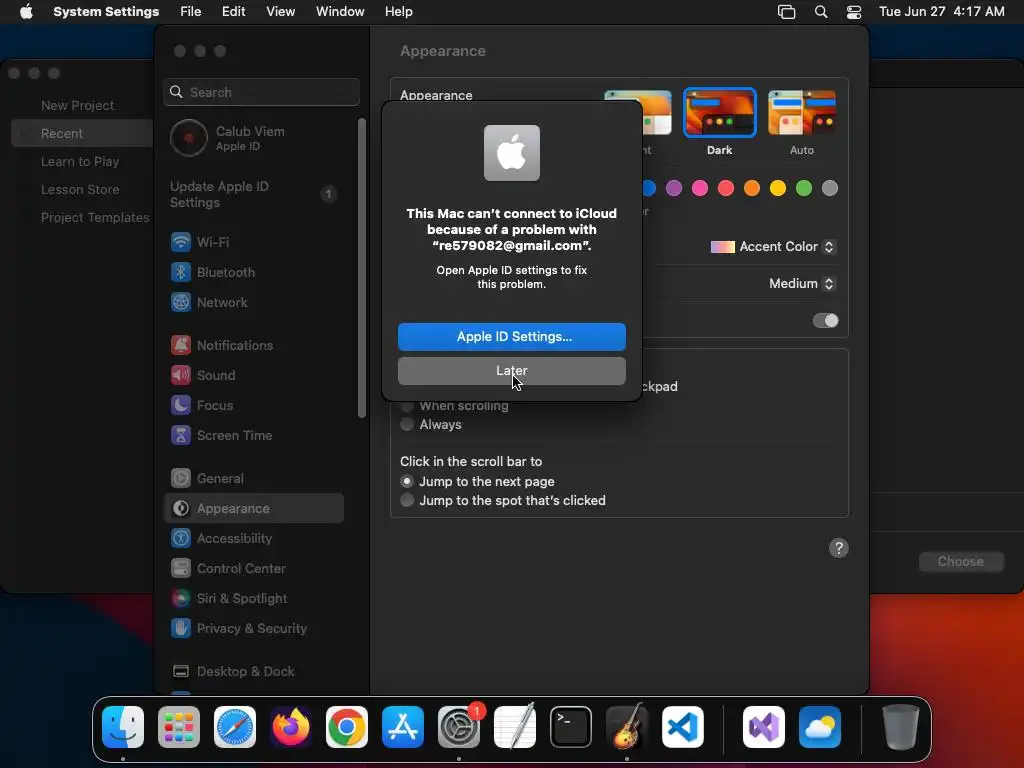This screenshot has width=1024, height=768.
Task: Open Update Apple ID Settings row
Action: click(254, 195)
